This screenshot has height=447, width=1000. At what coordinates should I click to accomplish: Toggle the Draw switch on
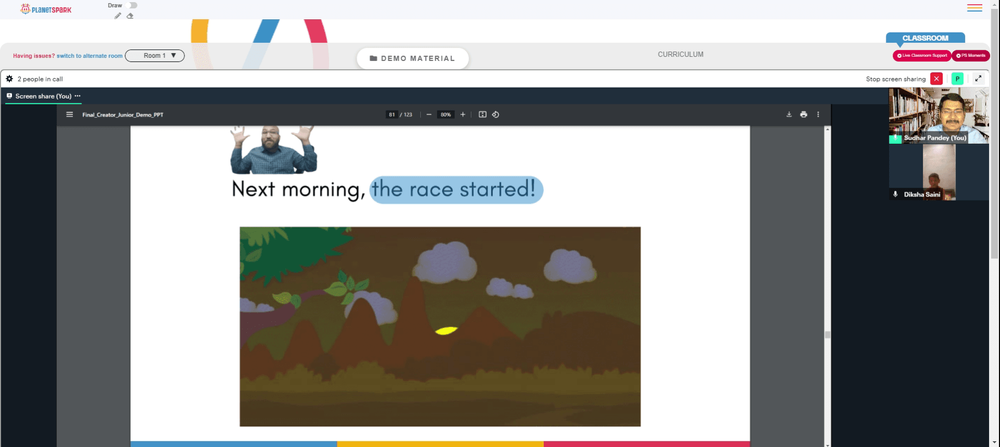(x=133, y=5)
